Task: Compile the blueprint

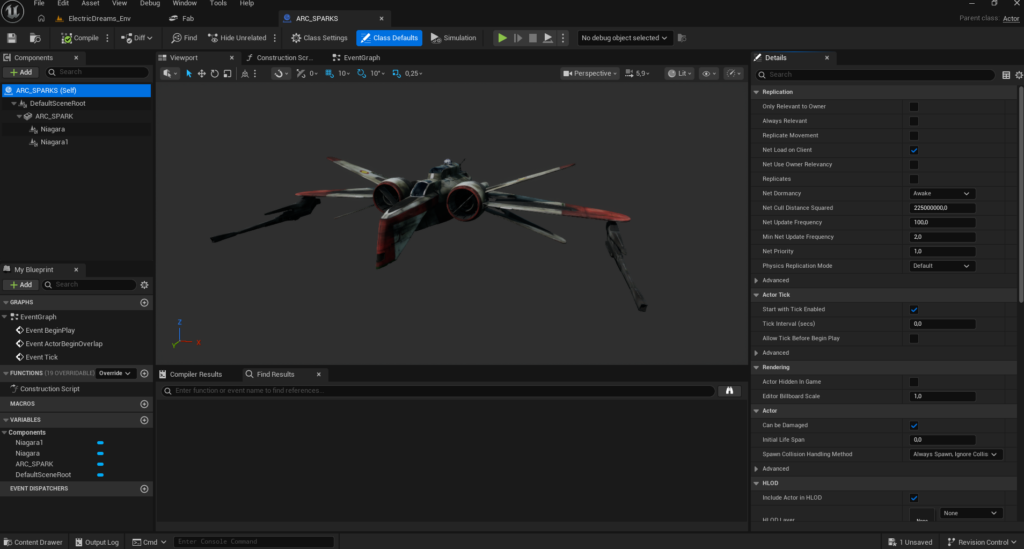Action: [x=80, y=38]
